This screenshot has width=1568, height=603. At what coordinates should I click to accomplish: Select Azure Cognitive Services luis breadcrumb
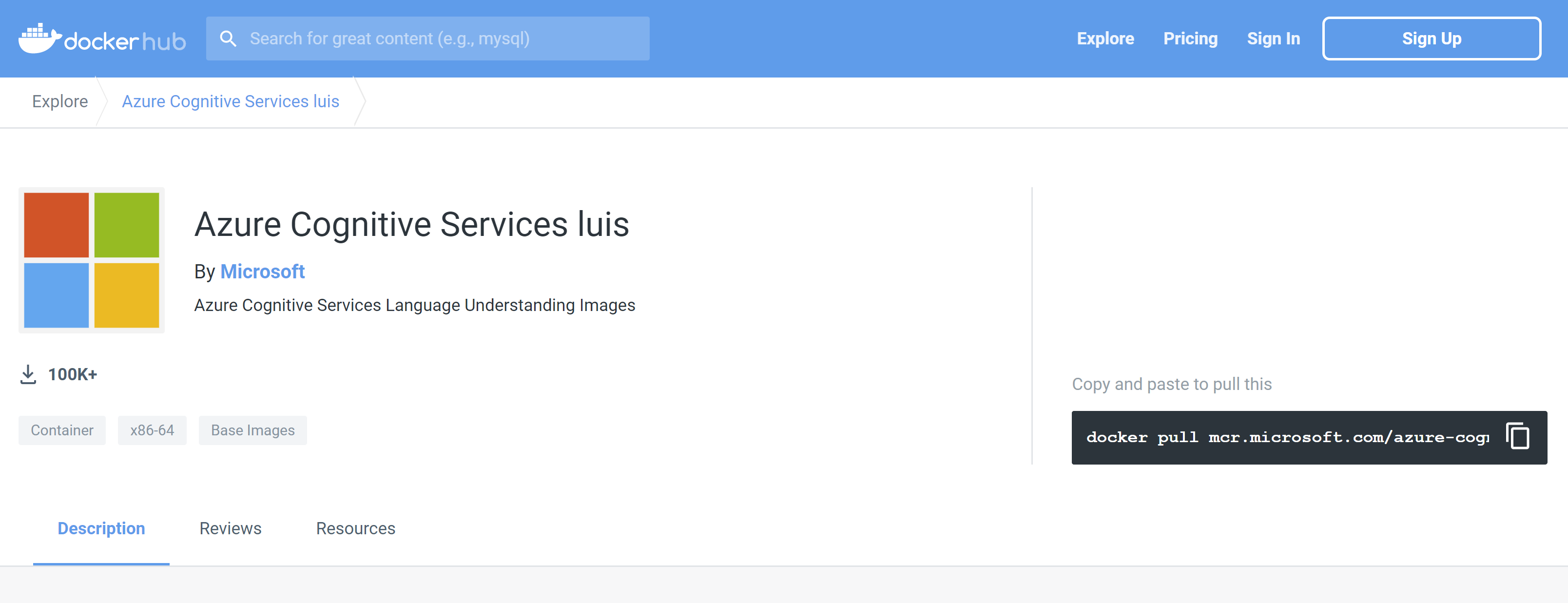click(231, 101)
